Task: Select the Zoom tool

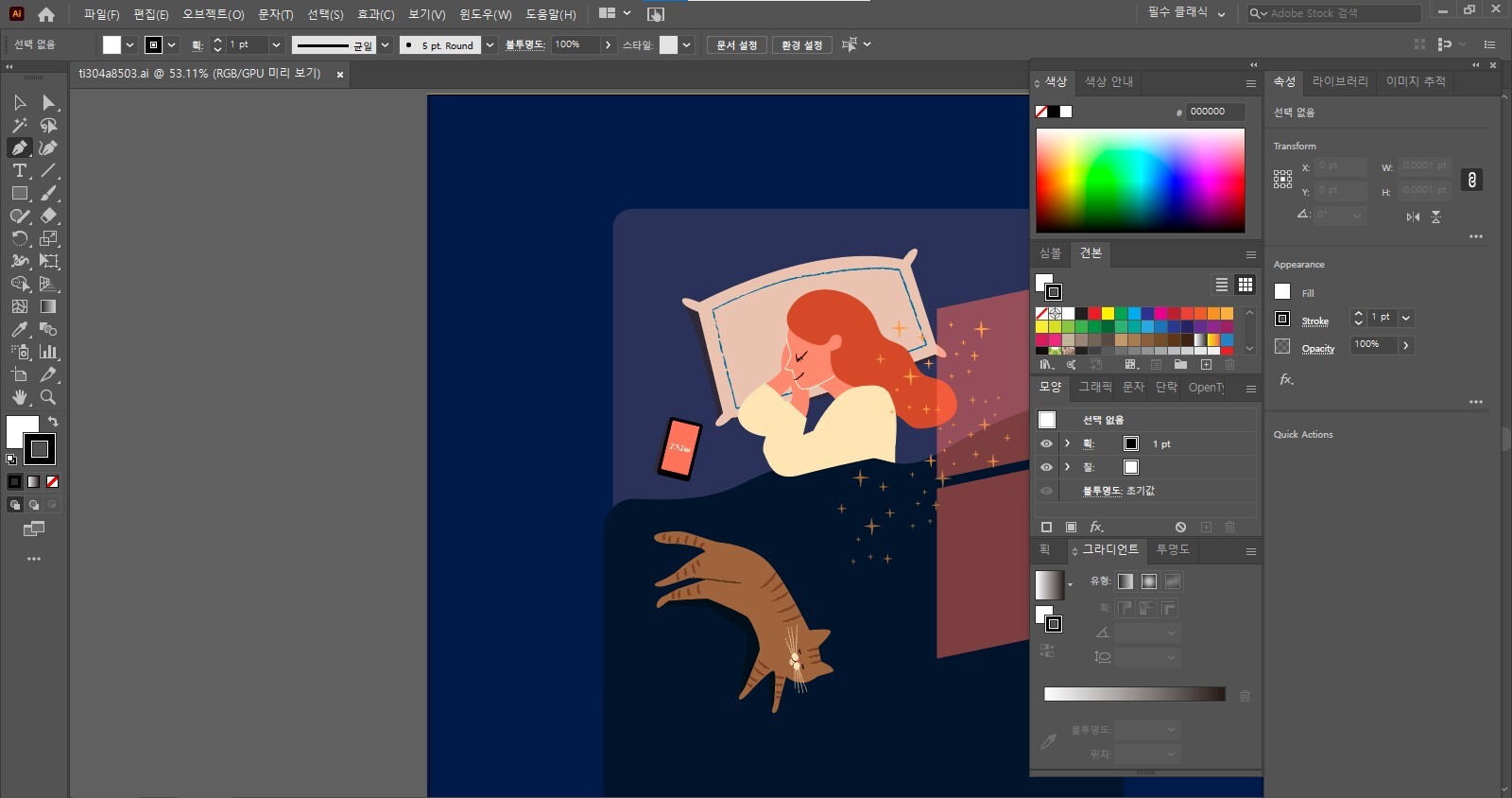Action: (48, 397)
